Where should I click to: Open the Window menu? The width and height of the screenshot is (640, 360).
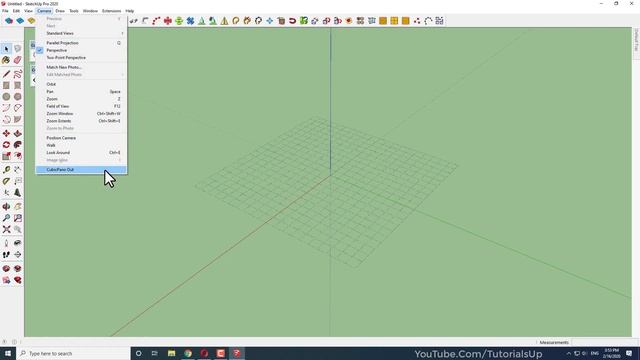point(90,11)
